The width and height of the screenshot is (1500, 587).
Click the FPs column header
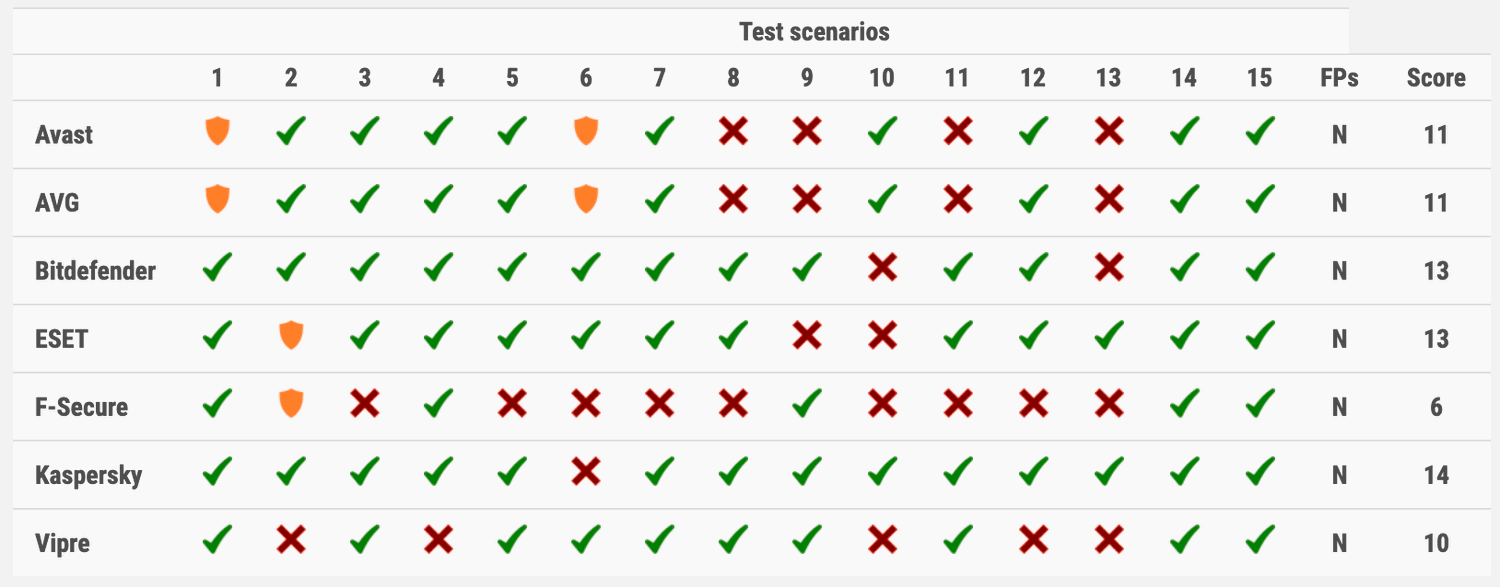pyautogui.click(x=1339, y=78)
